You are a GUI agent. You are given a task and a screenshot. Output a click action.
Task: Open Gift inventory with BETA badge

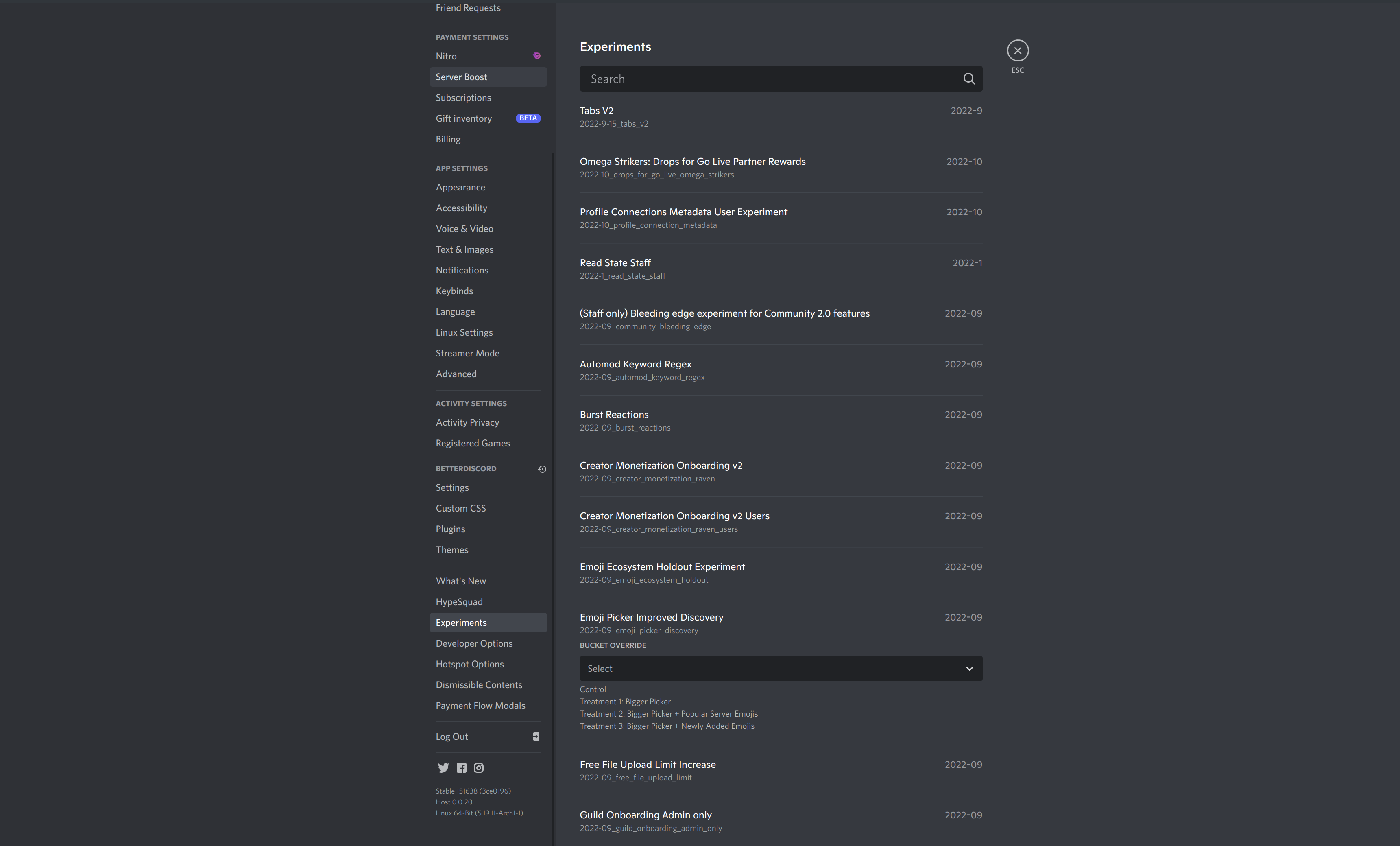[x=464, y=118]
